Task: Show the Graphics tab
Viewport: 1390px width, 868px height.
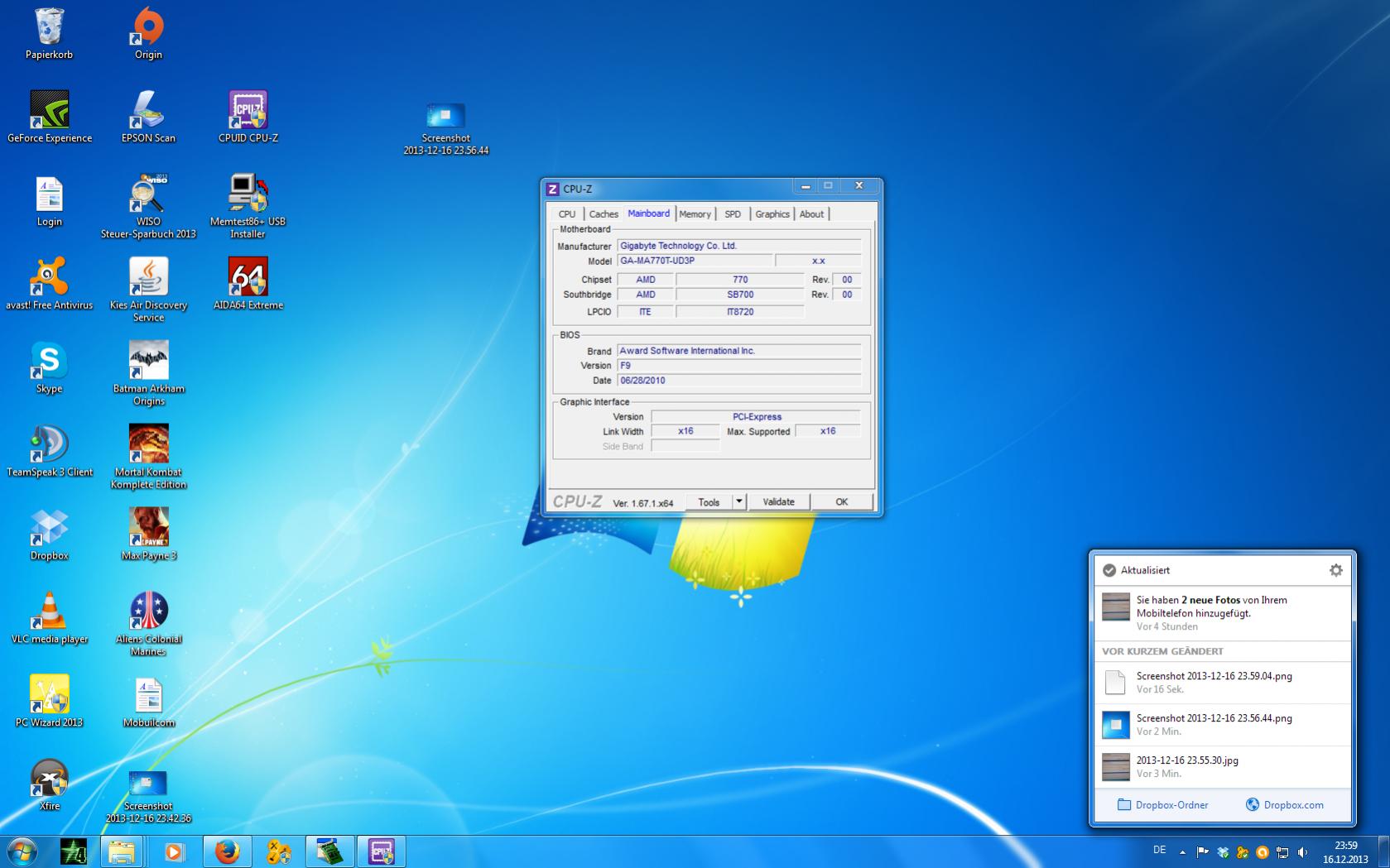Action: [x=772, y=214]
